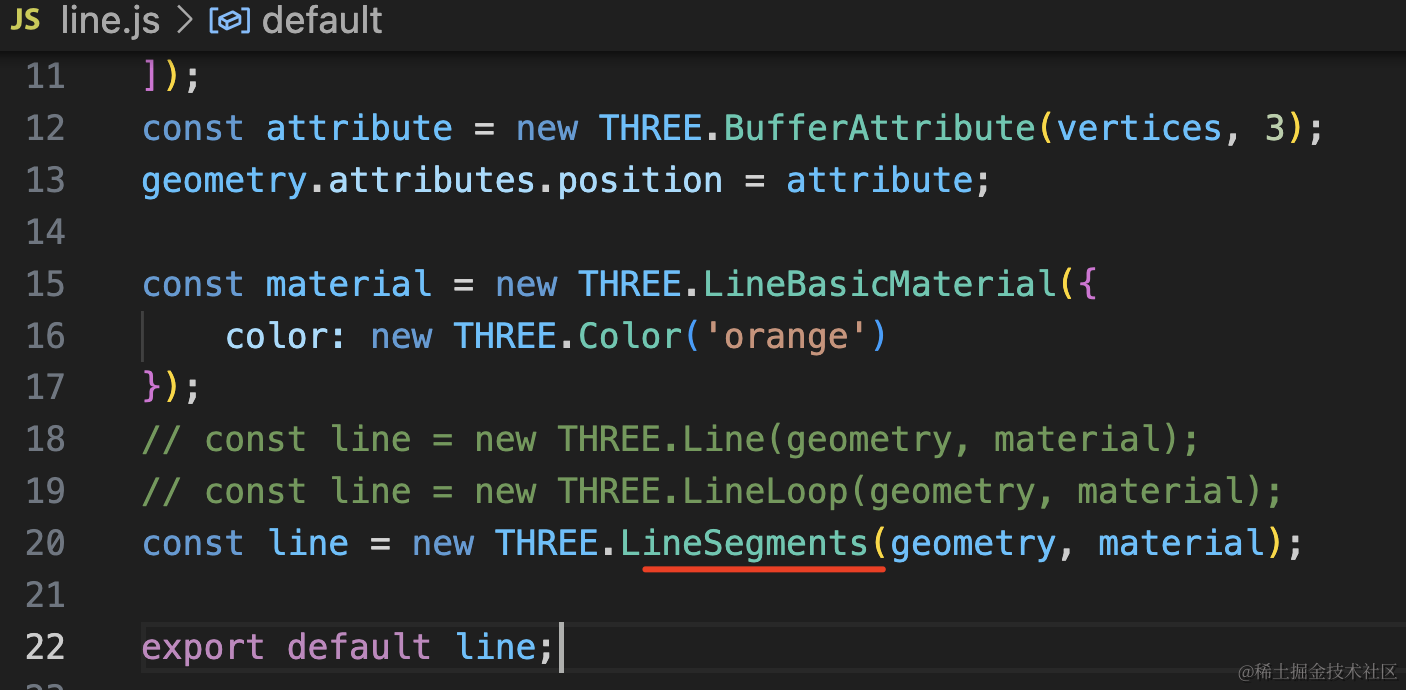The image size is (1406, 690).
Task: Click line number 22 in gutter
Action: tap(45, 647)
